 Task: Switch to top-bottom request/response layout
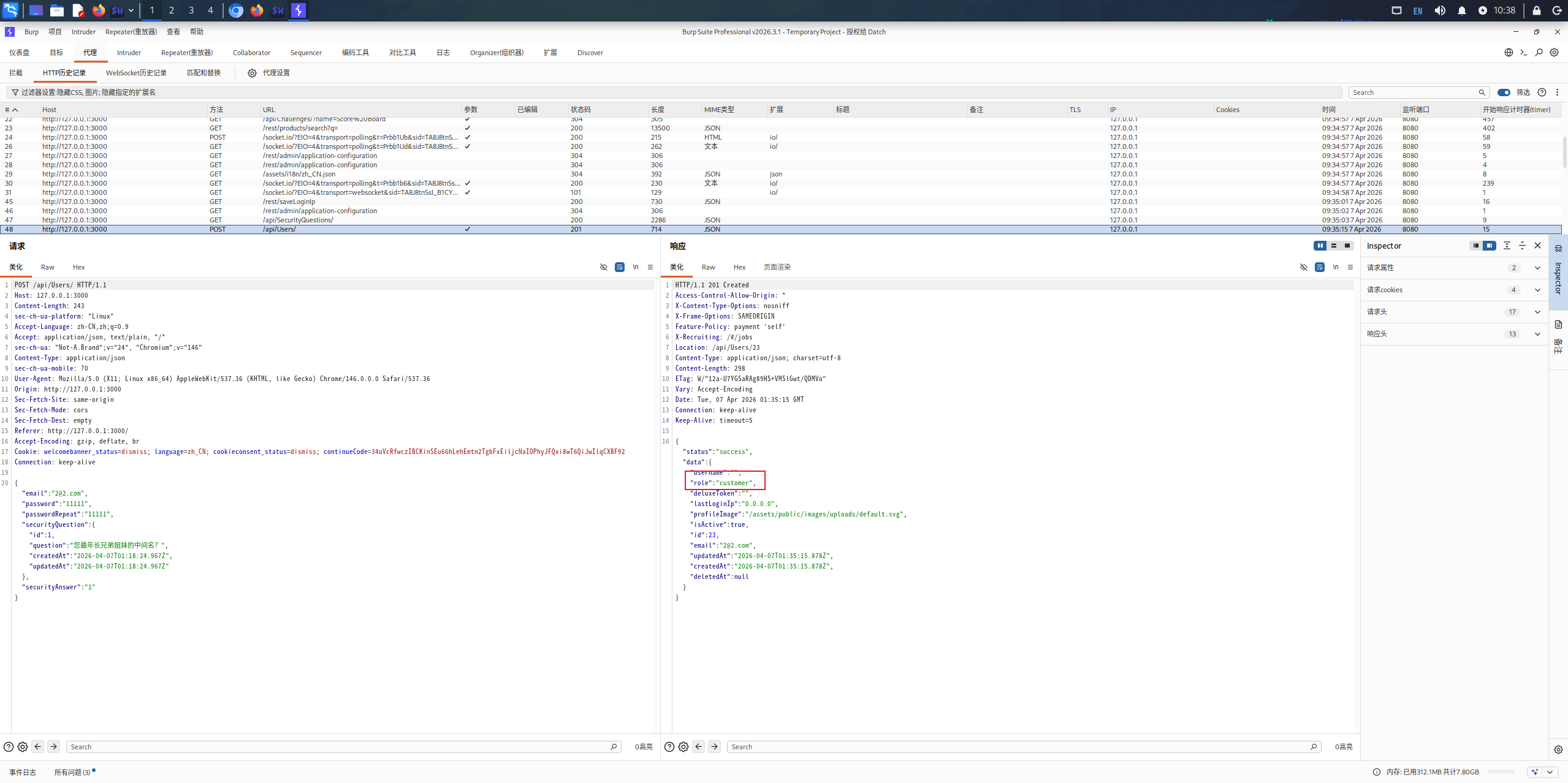tap(1334, 246)
